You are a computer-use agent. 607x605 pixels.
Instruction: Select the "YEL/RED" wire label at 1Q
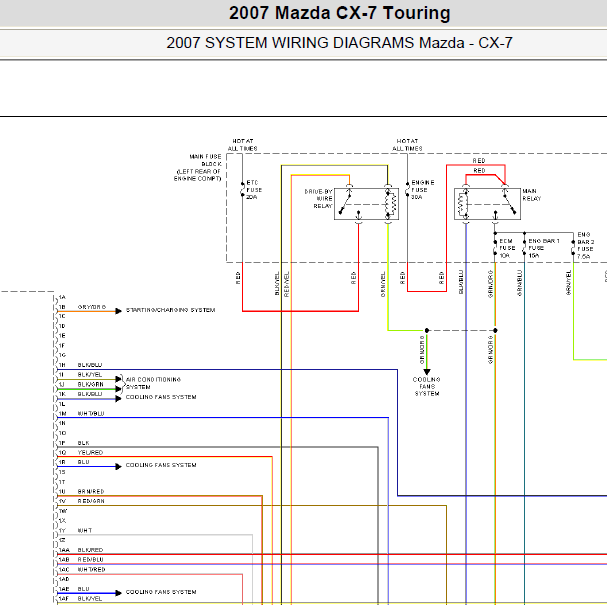[x=90, y=452]
